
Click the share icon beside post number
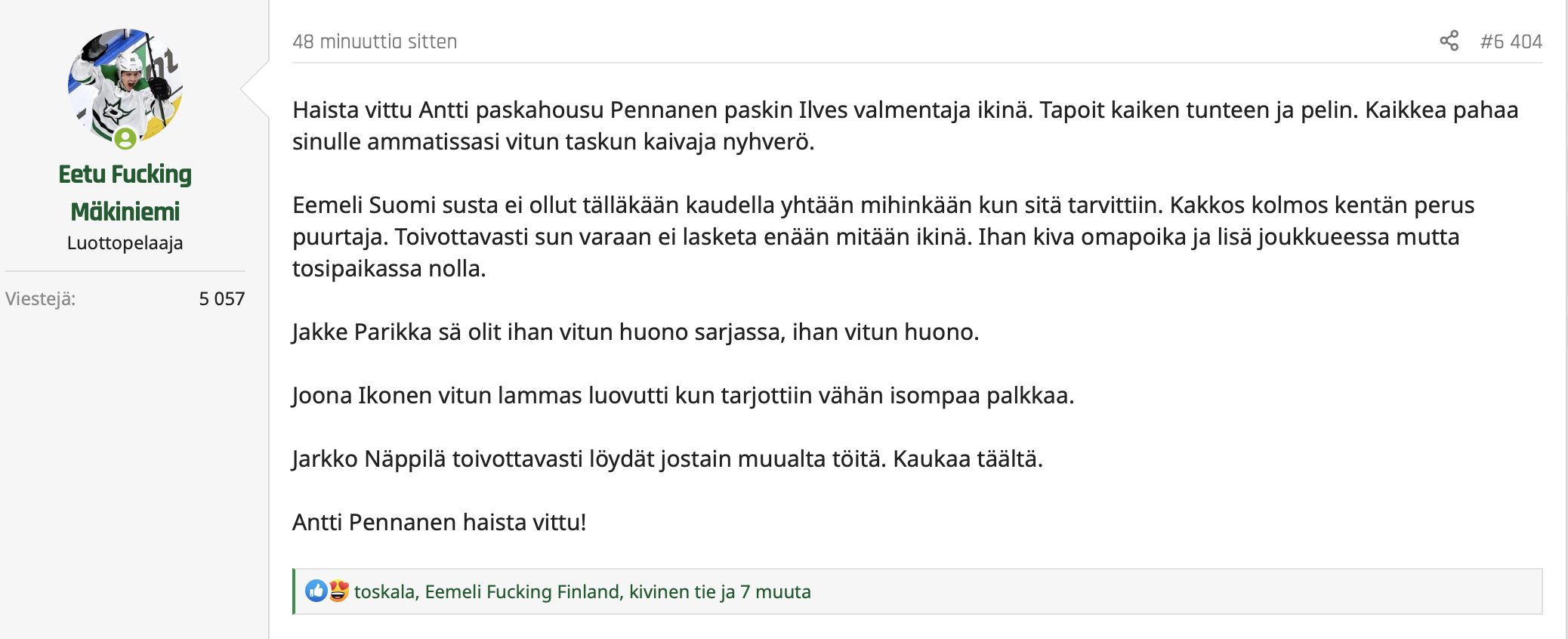[1449, 41]
